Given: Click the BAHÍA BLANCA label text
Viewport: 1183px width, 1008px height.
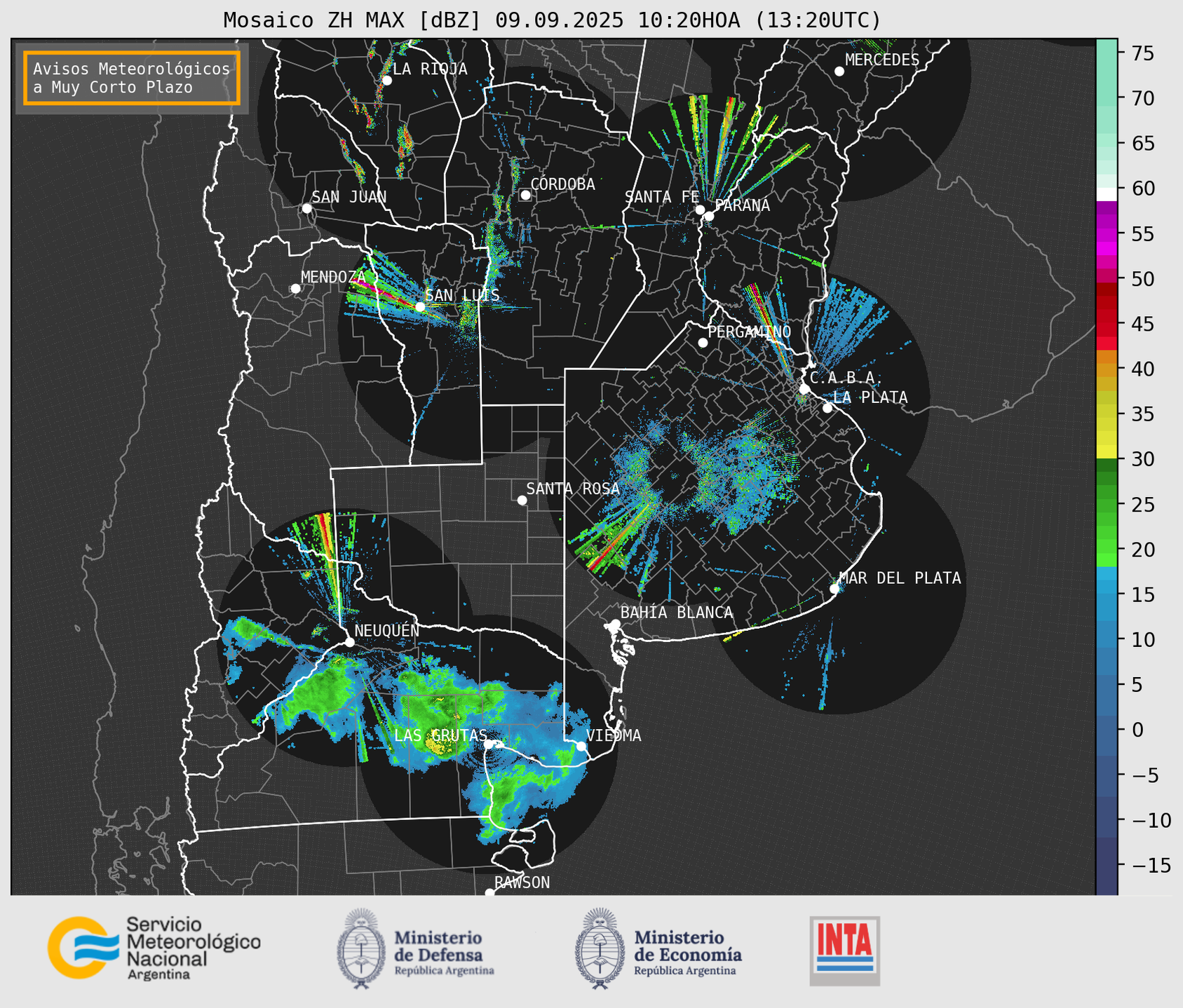Looking at the screenshot, I should click(677, 613).
